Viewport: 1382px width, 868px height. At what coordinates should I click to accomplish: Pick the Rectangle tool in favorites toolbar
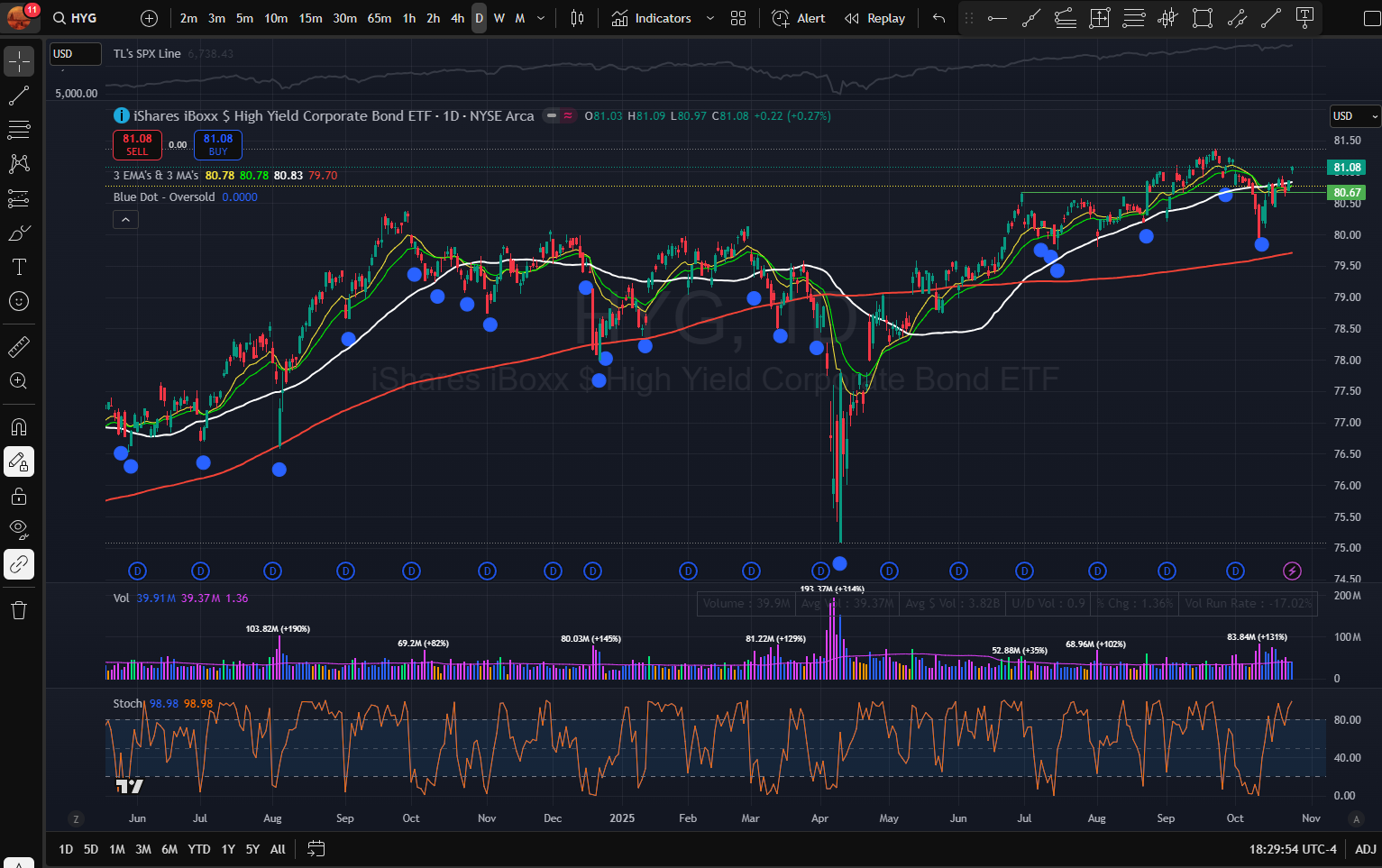pyautogui.click(x=1202, y=18)
